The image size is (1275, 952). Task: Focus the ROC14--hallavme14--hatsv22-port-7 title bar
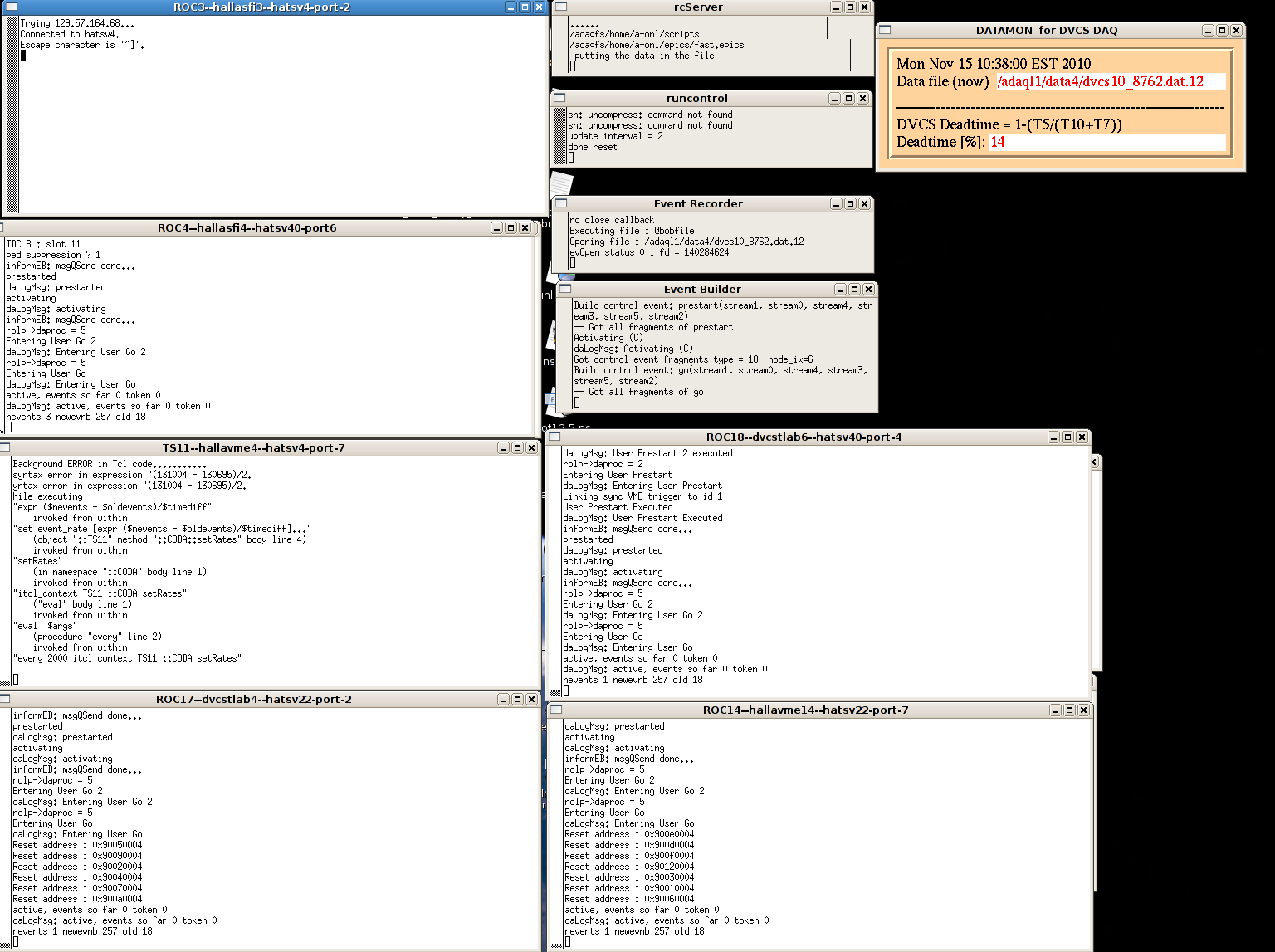coord(805,710)
